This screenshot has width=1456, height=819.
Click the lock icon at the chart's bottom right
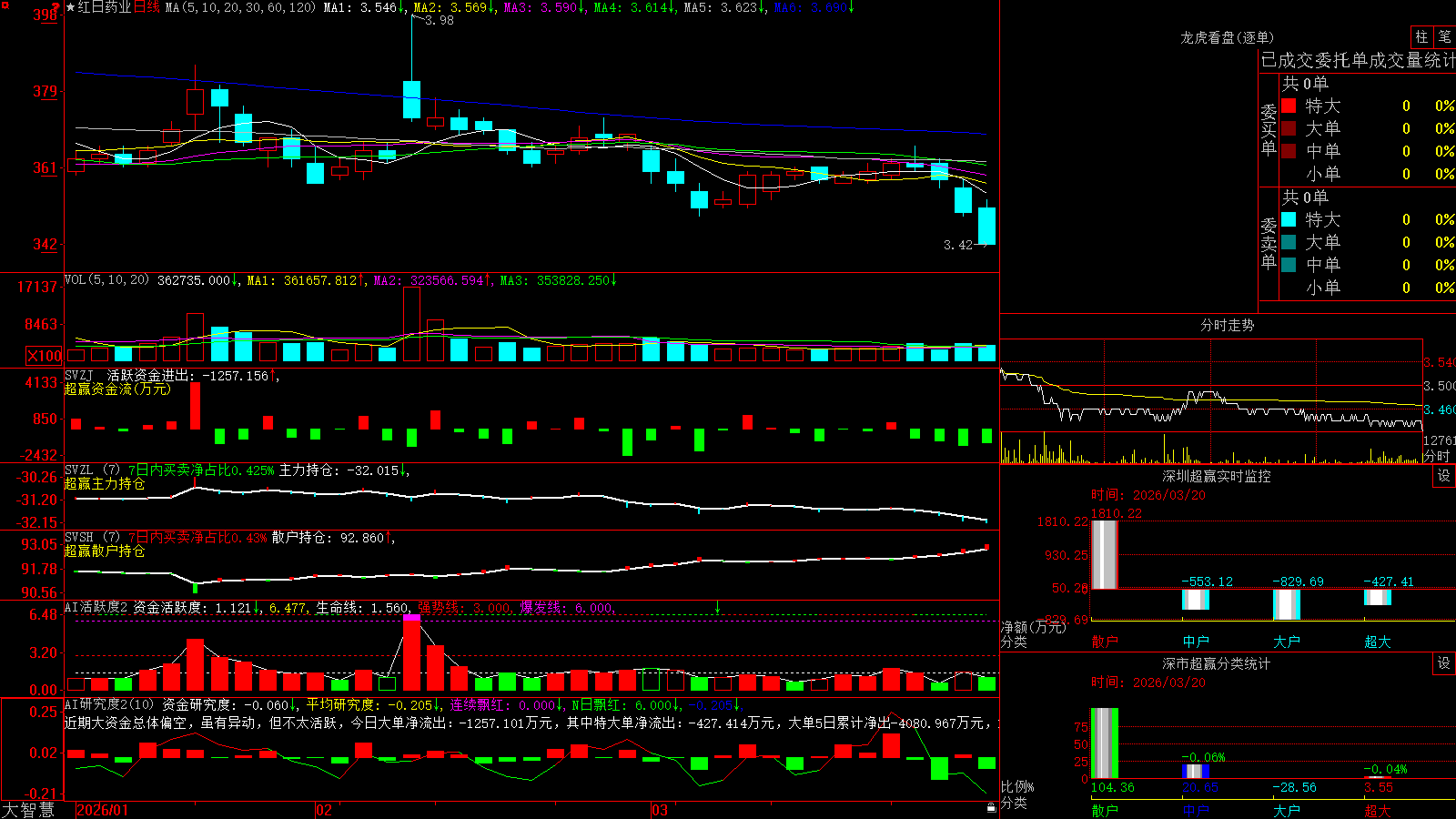coord(991,807)
